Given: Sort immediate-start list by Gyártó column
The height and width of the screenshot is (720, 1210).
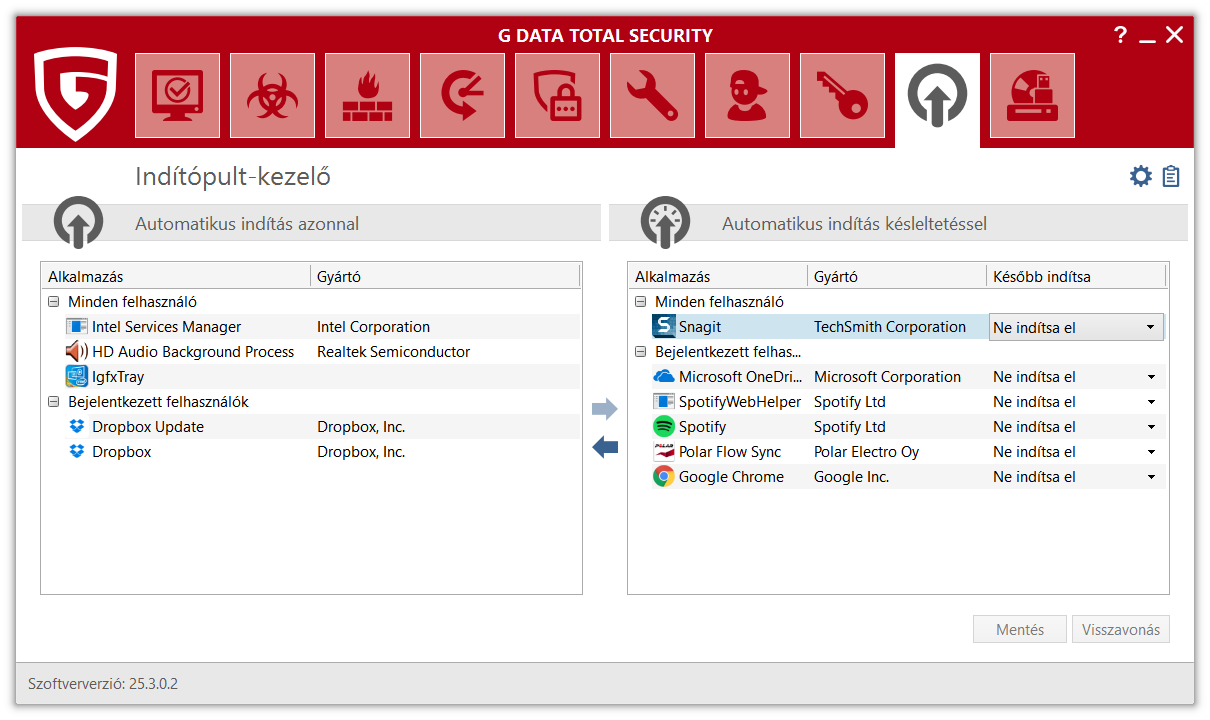Looking at the screenshot, I should (x=445, y=277).
